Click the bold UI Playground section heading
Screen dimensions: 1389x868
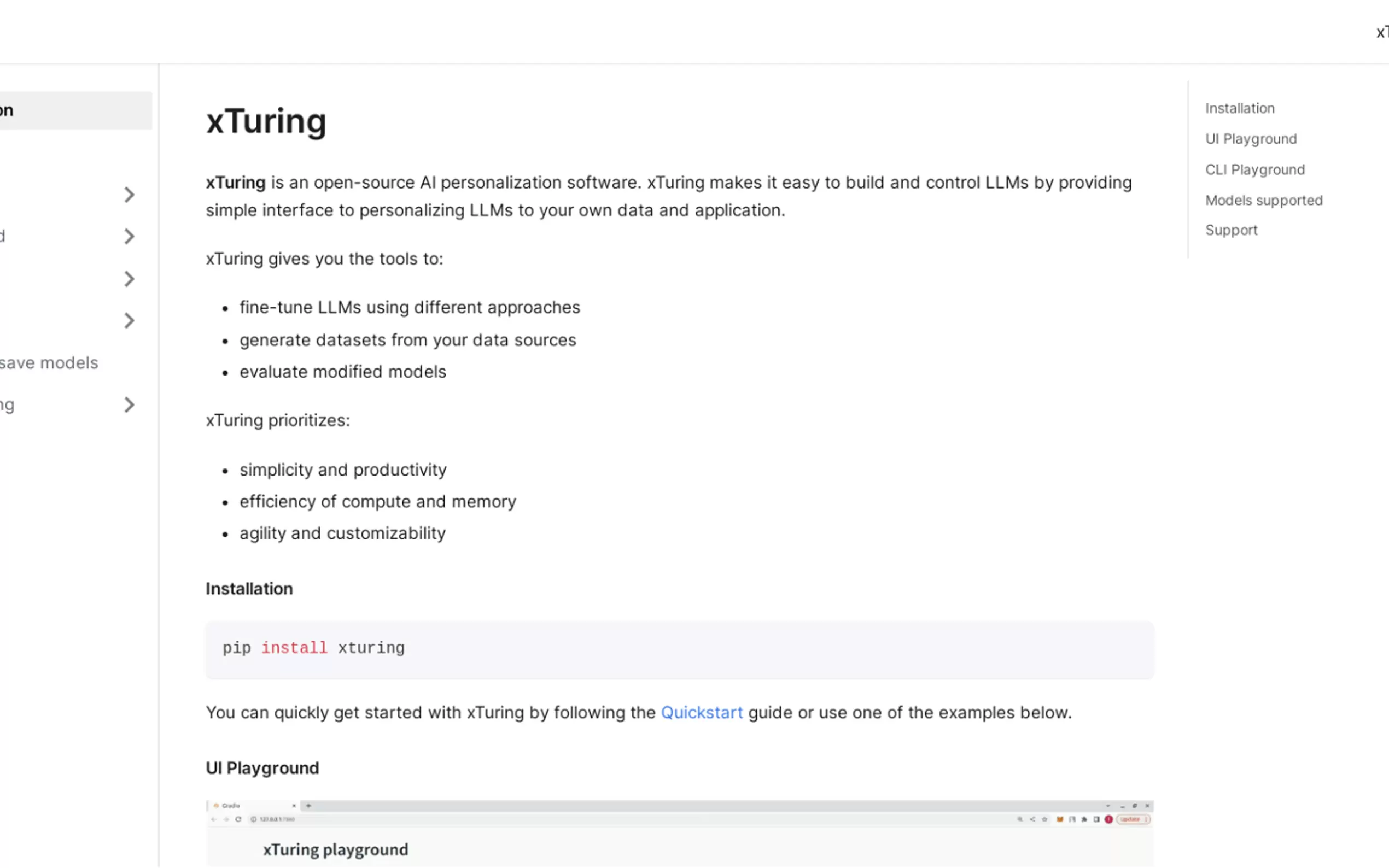(262, 768)
